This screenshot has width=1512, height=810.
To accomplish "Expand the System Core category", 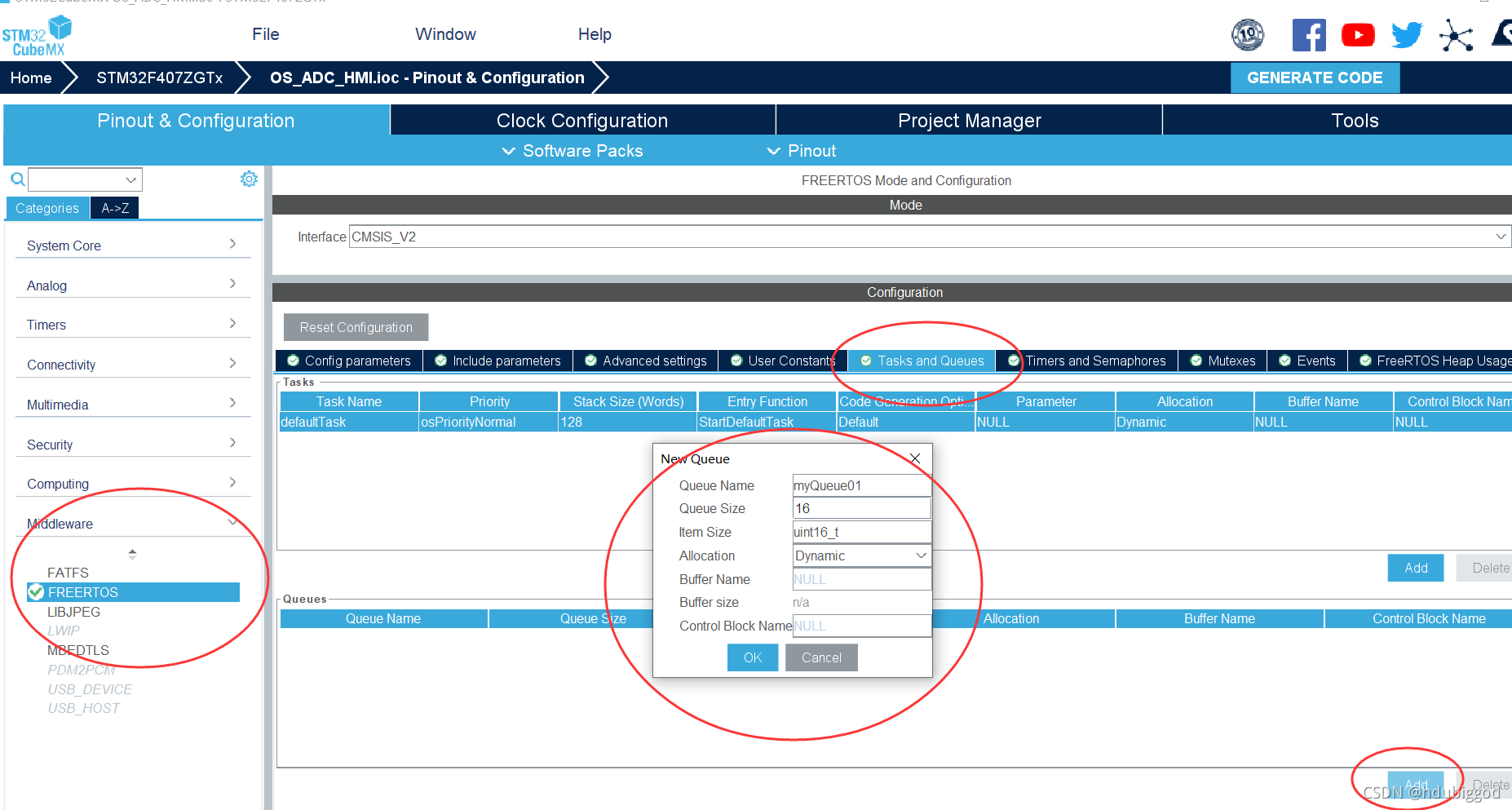I will click(x=133, y=245).
